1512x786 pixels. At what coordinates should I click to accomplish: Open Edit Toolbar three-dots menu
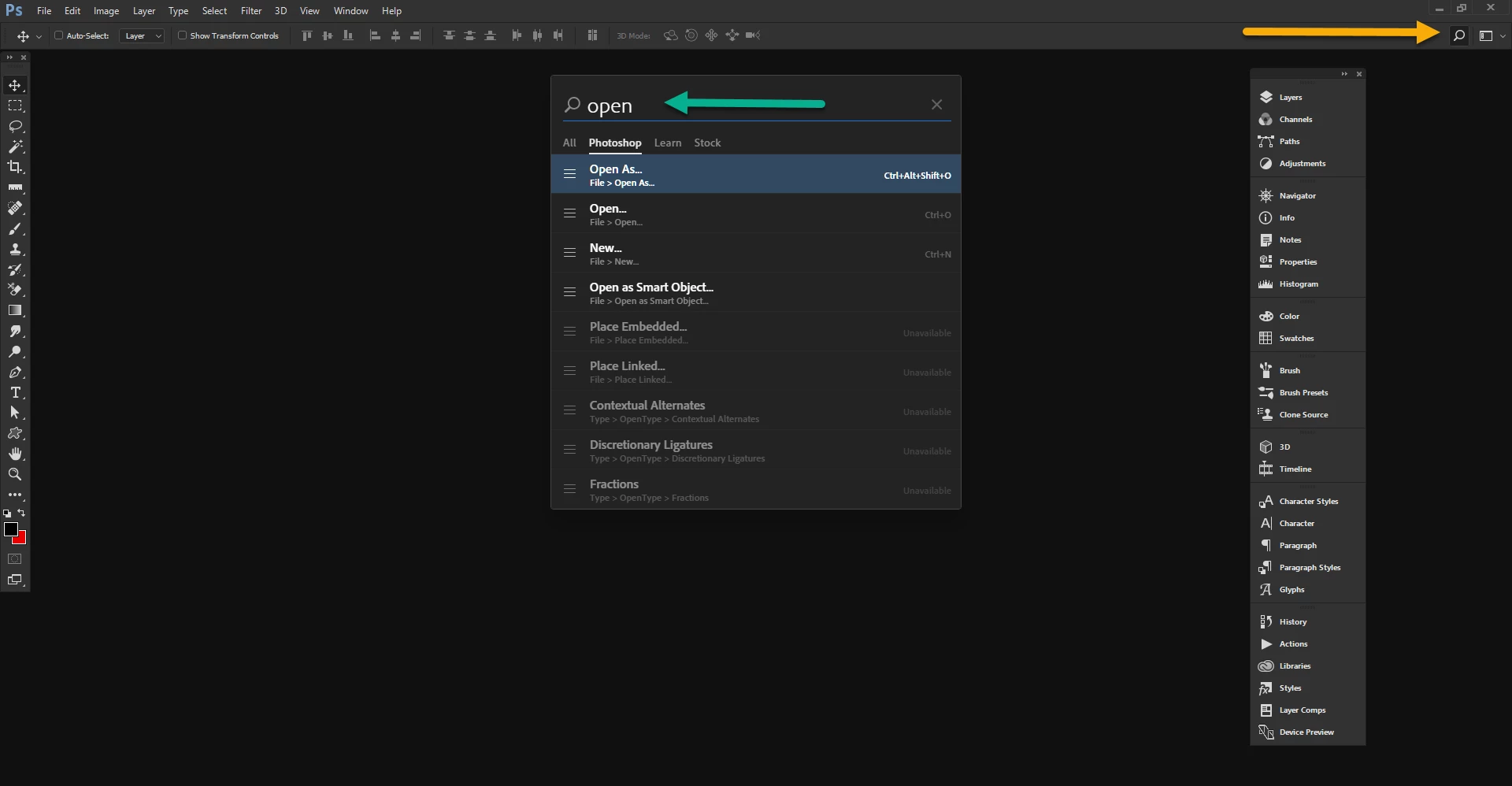(15, 495)
